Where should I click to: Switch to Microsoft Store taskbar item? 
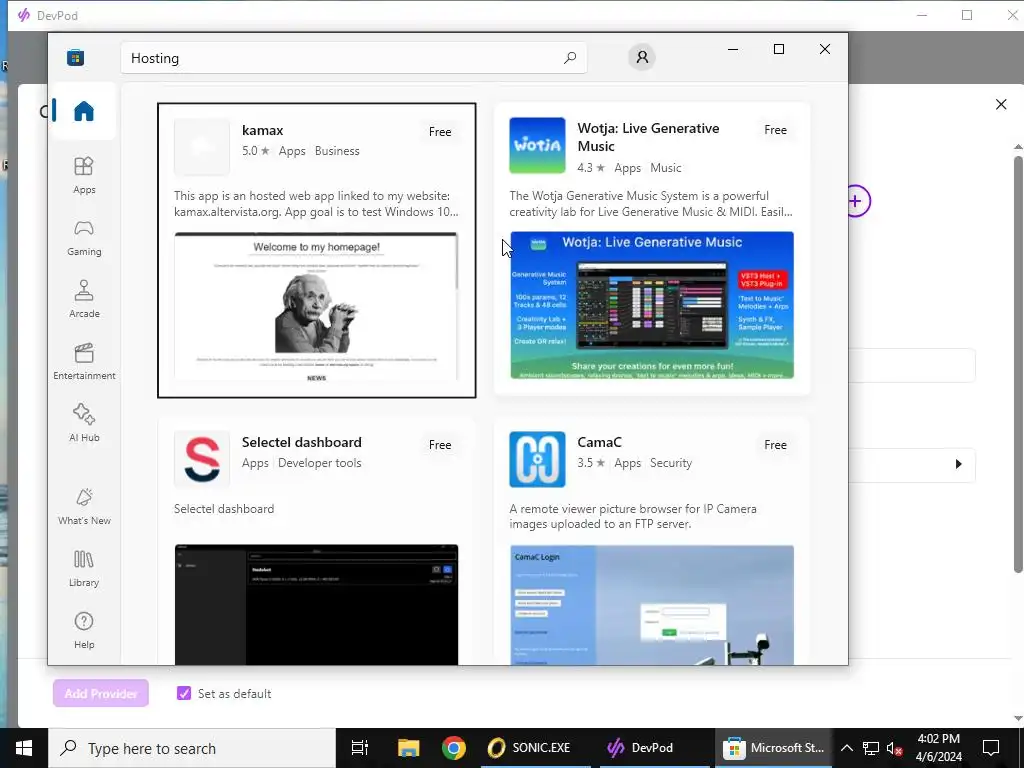click(x=773, y=748)
